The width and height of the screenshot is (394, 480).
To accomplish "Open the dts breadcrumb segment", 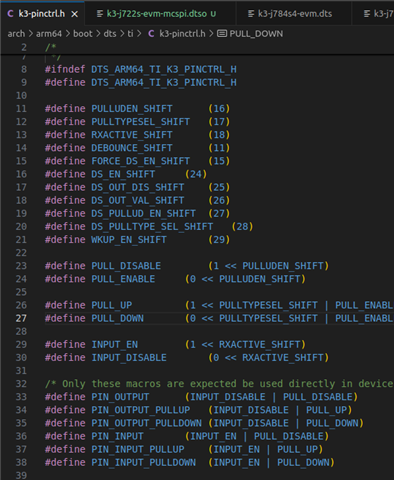I will click(110, 34).
